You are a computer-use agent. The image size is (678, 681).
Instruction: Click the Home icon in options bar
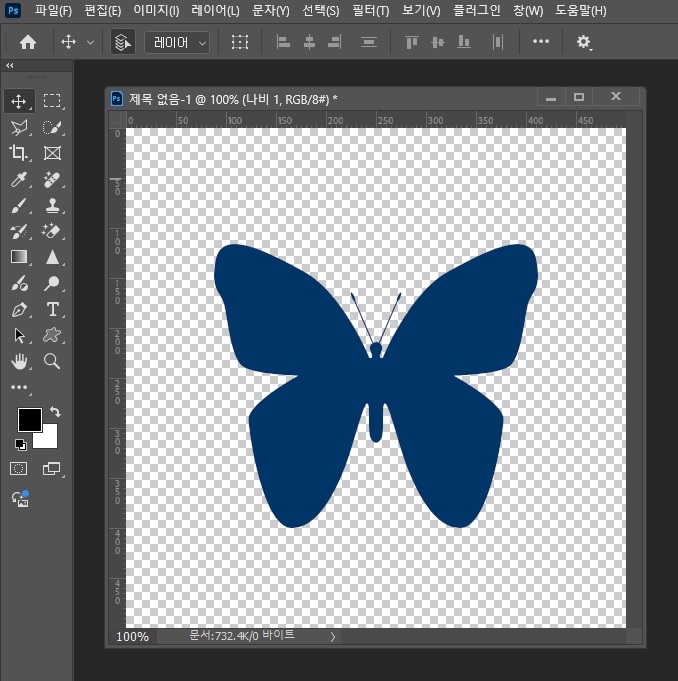coord(28,42)
